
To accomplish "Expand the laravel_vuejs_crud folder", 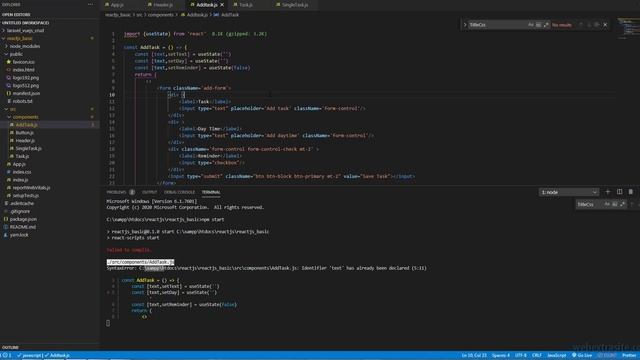I will (25, 30).
